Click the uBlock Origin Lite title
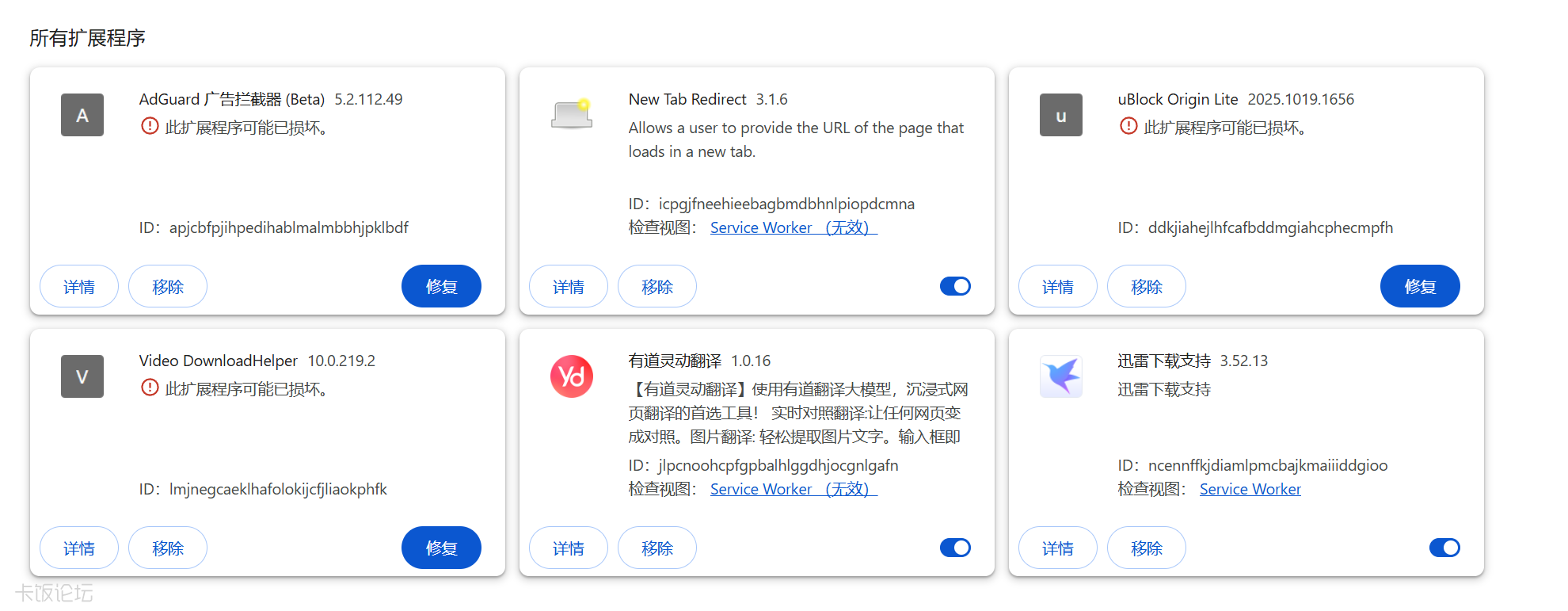Viewport: 1568px width, 611px height. point(1178,99)
